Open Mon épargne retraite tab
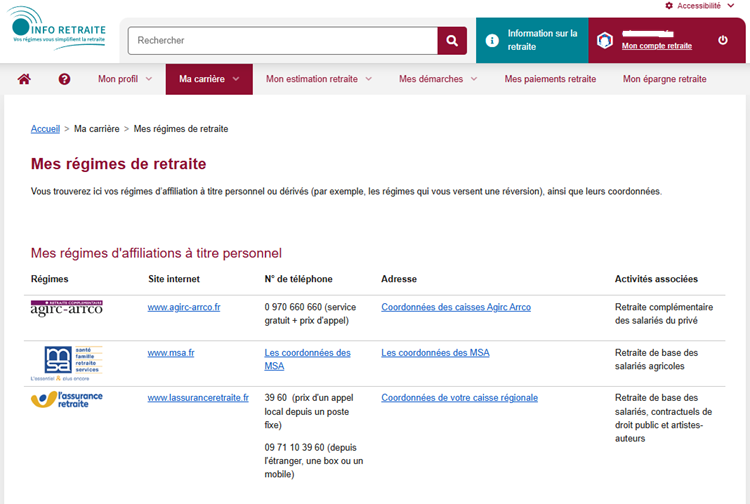Viewport: 750px width, 504px height. pyautogui.click(x=664, y=79)
